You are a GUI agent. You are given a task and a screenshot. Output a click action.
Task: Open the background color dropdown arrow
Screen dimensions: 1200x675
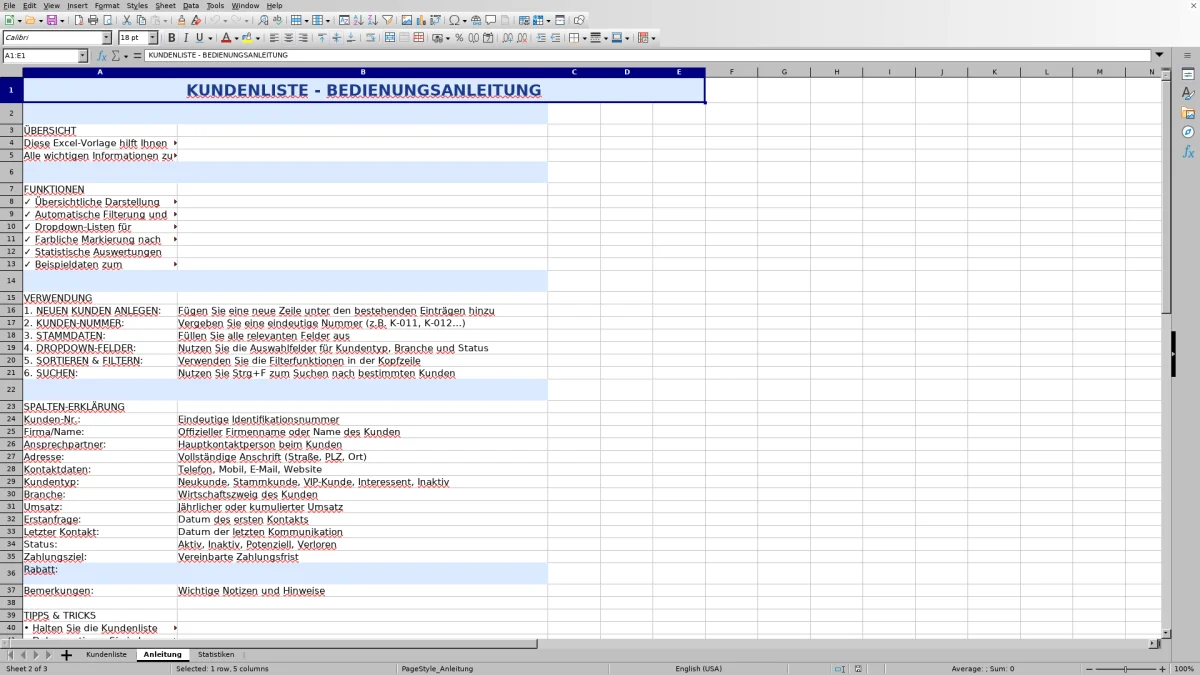[257, 38]
